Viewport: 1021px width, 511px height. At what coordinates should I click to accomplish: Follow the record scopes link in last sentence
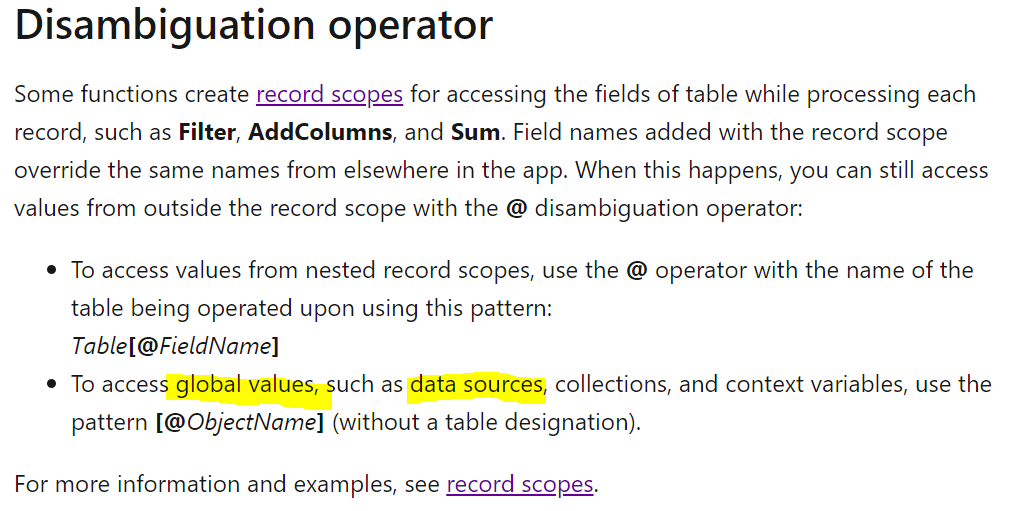pos(520,485)
